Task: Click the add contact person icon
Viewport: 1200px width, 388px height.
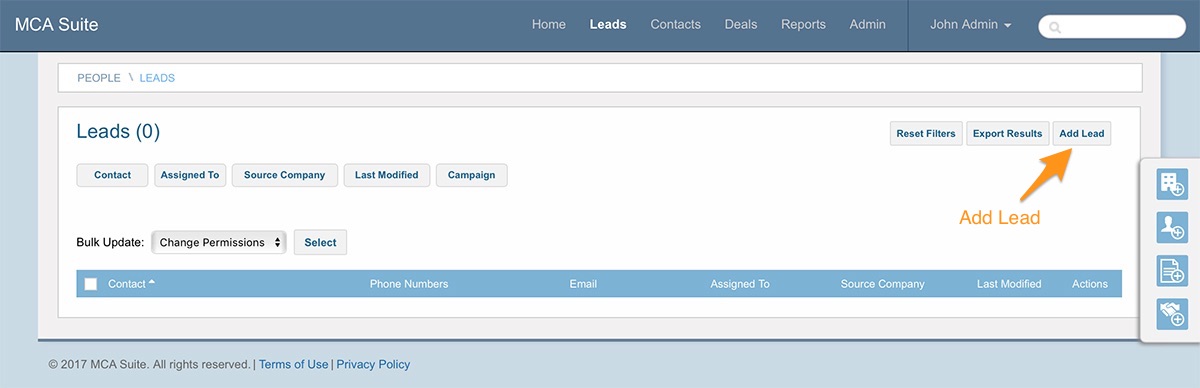Action: coord(1171,227)
